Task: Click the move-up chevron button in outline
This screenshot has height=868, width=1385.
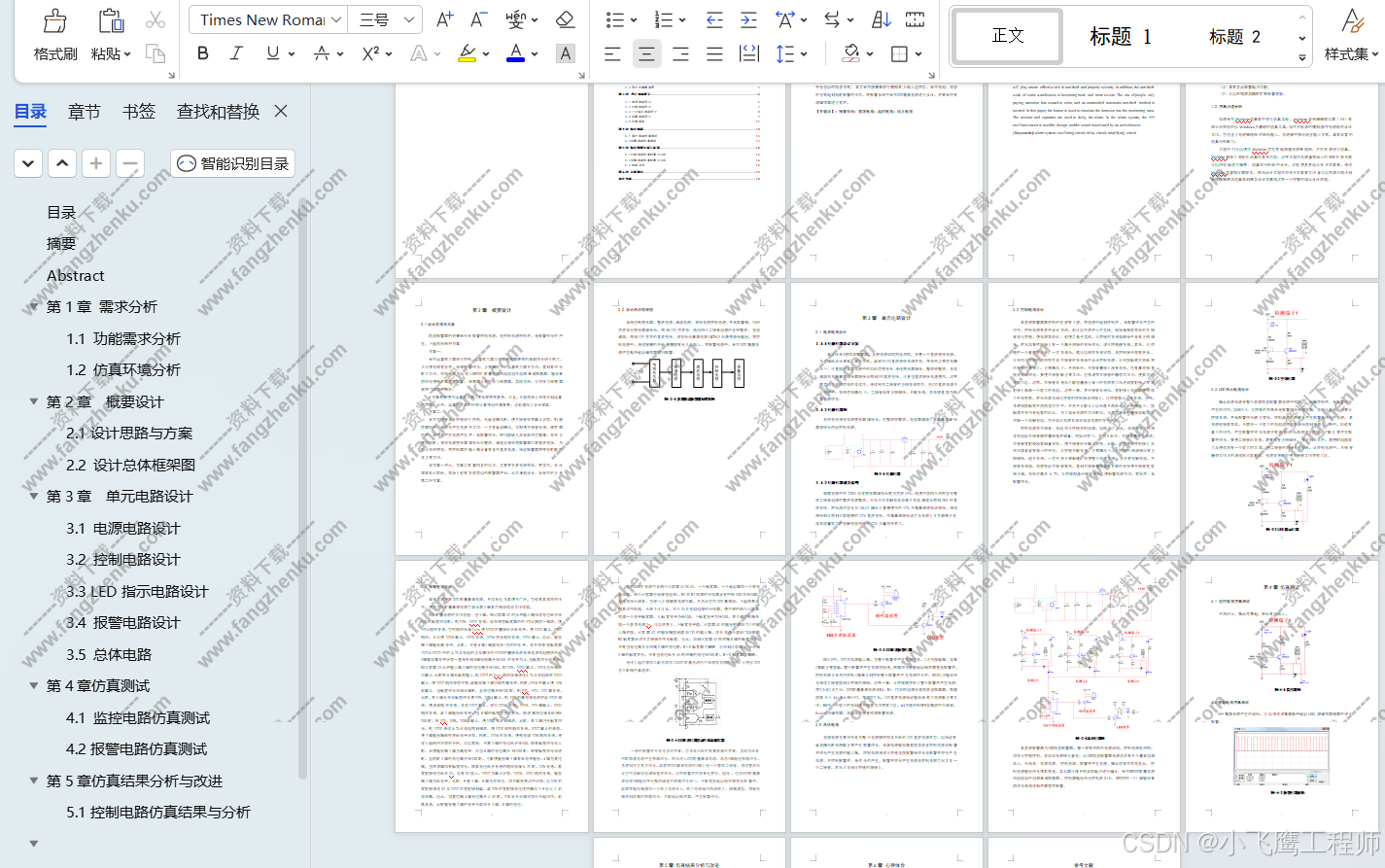Action: pos(62,163)
